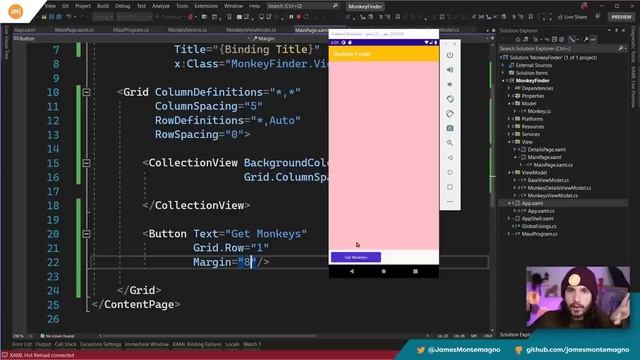Tap the Get Monkeys button in emulator

[x=356, y=257]
